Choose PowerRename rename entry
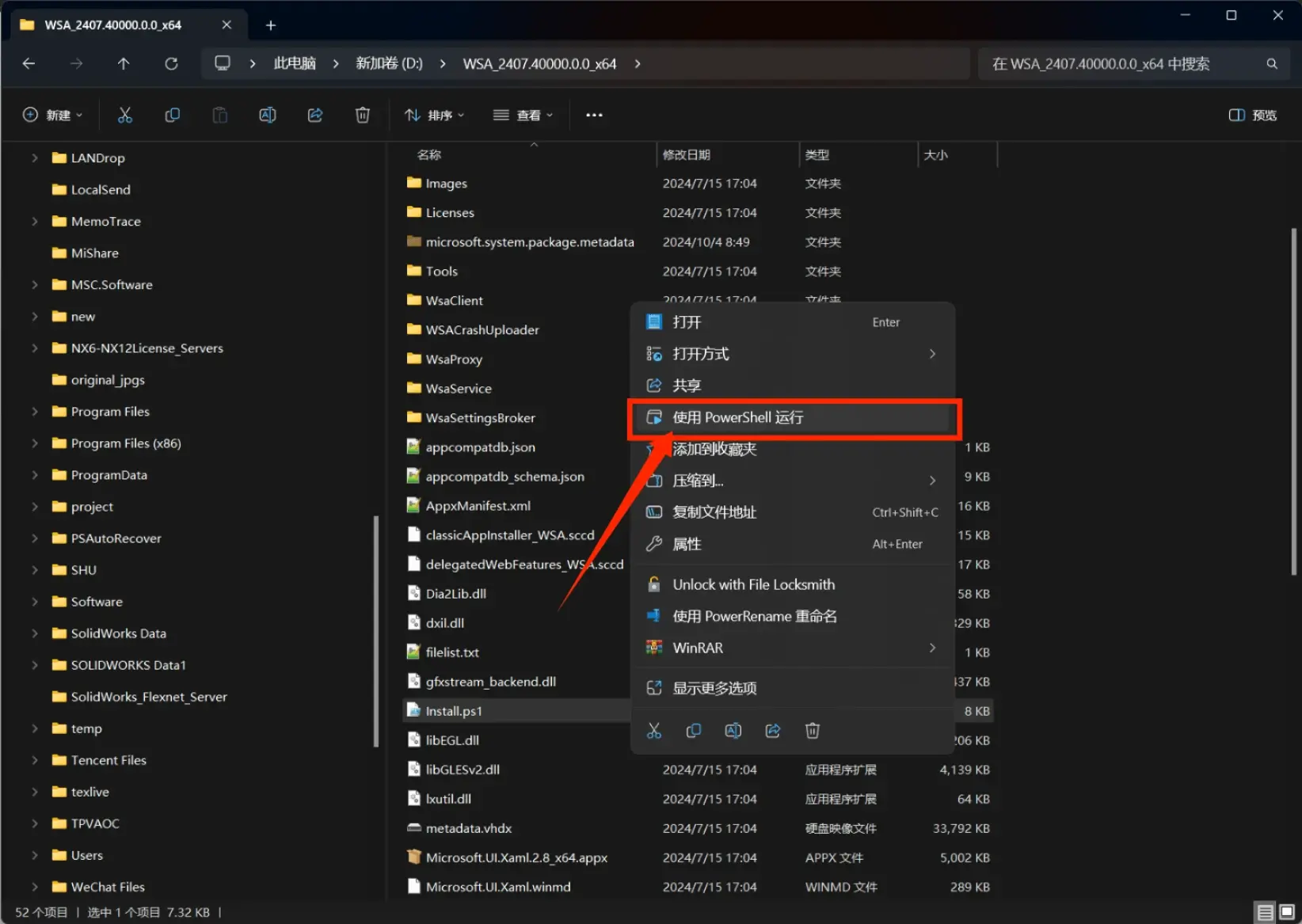1302x924 pixels. 792,616
